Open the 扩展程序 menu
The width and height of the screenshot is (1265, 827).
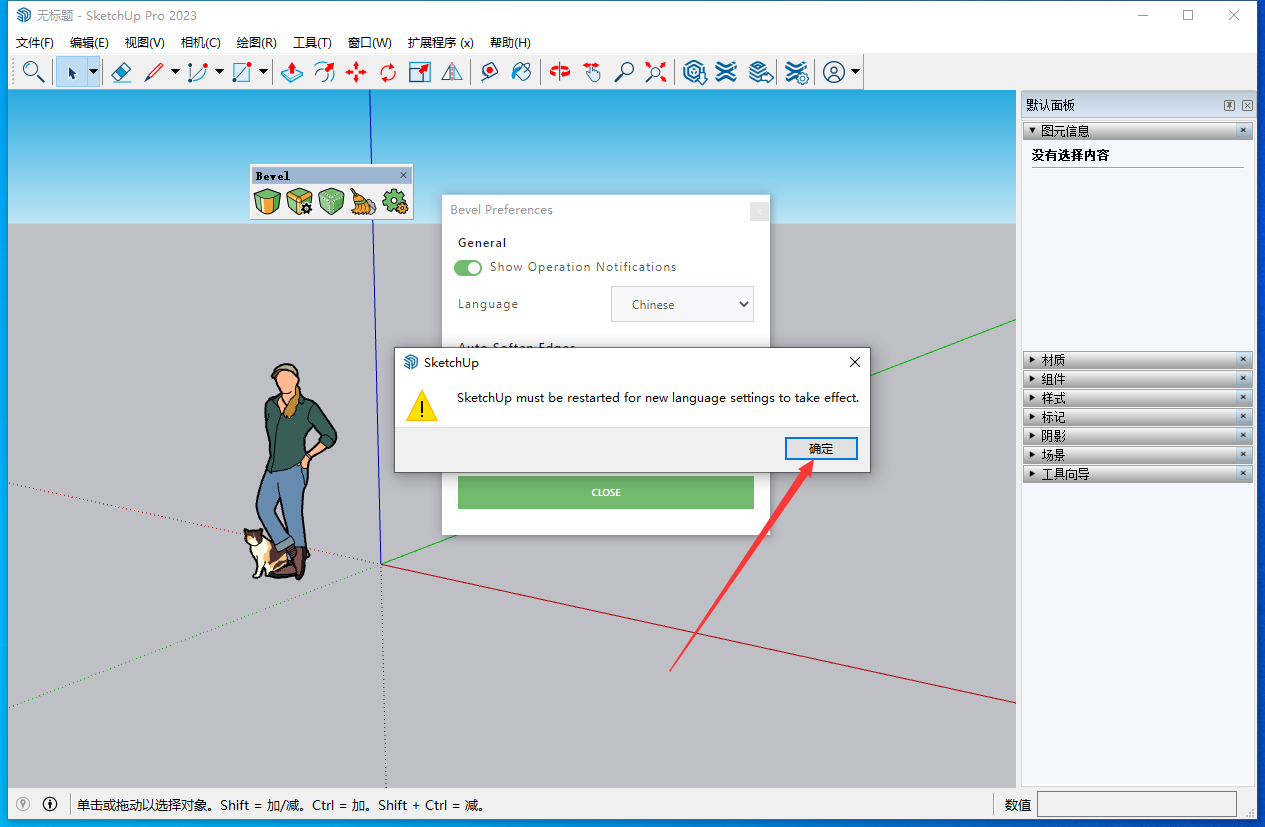click(x=440, y=43)
